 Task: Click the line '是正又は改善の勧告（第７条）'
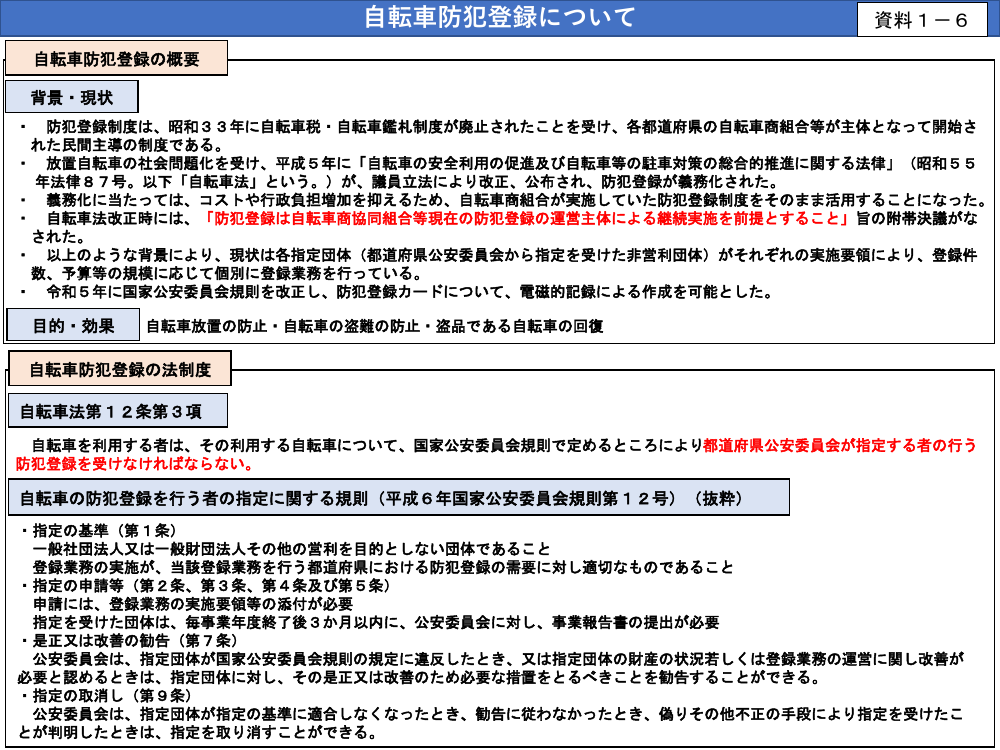(x=129, y=640)
